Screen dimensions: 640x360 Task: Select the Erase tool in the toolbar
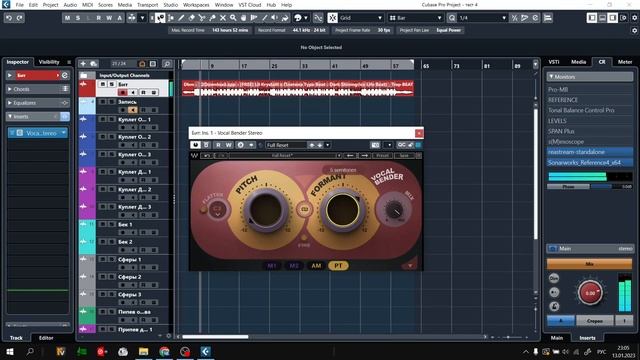tap(191, 18)
